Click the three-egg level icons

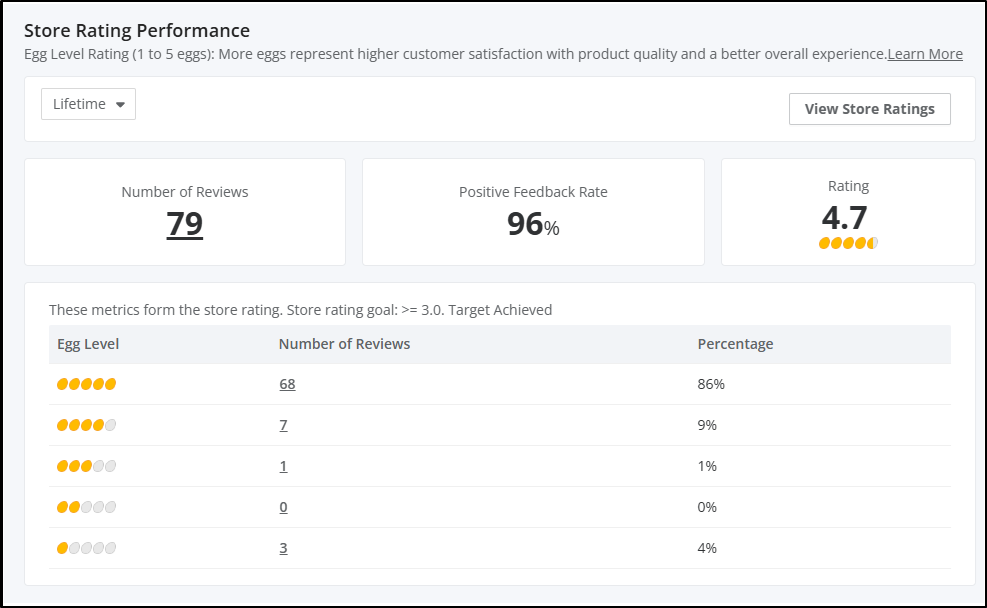(x=86, y=466)
